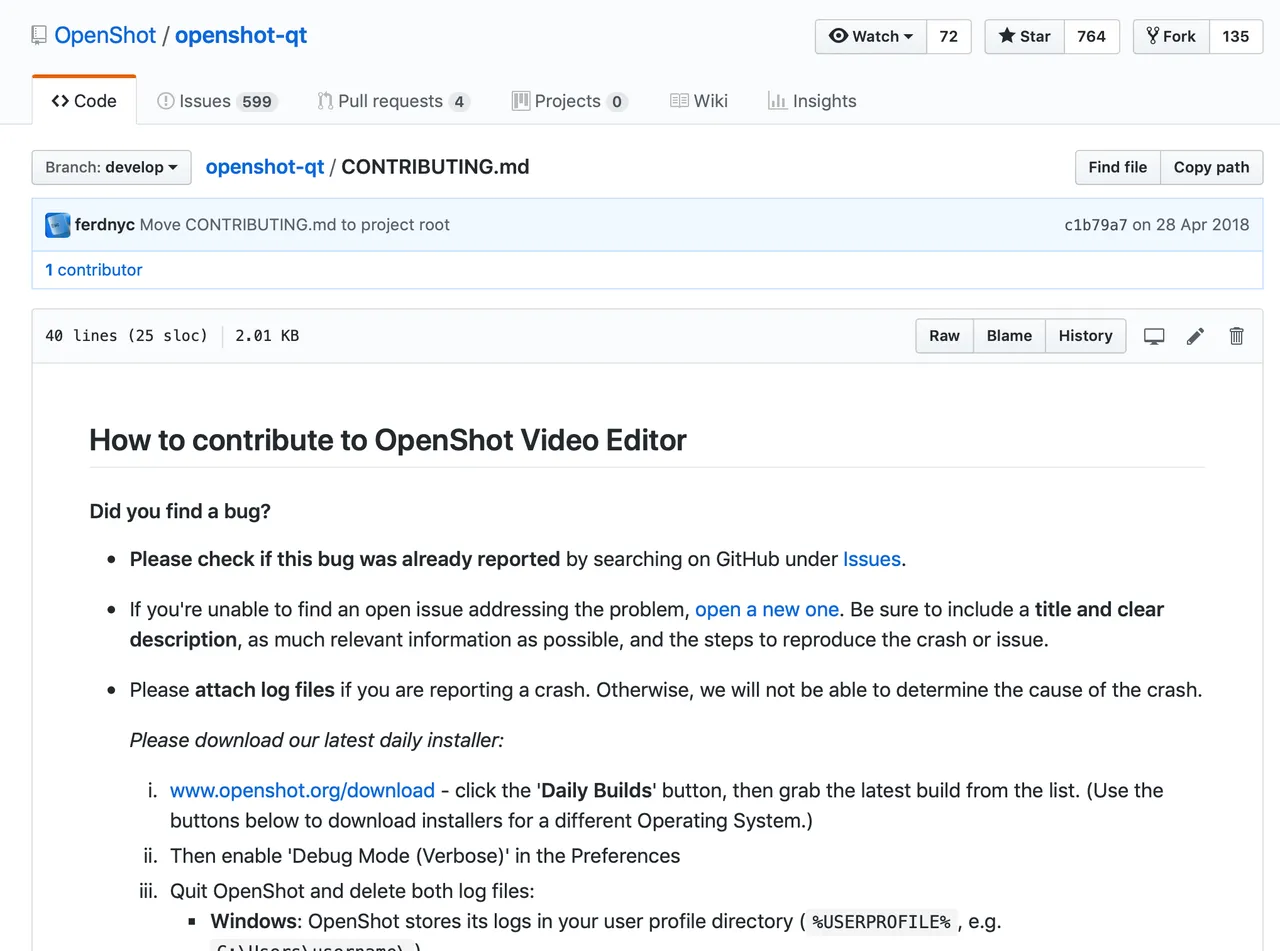Click the watchers count 72
This screenshot has height=951, width=1280.
[x=949, y=36]
